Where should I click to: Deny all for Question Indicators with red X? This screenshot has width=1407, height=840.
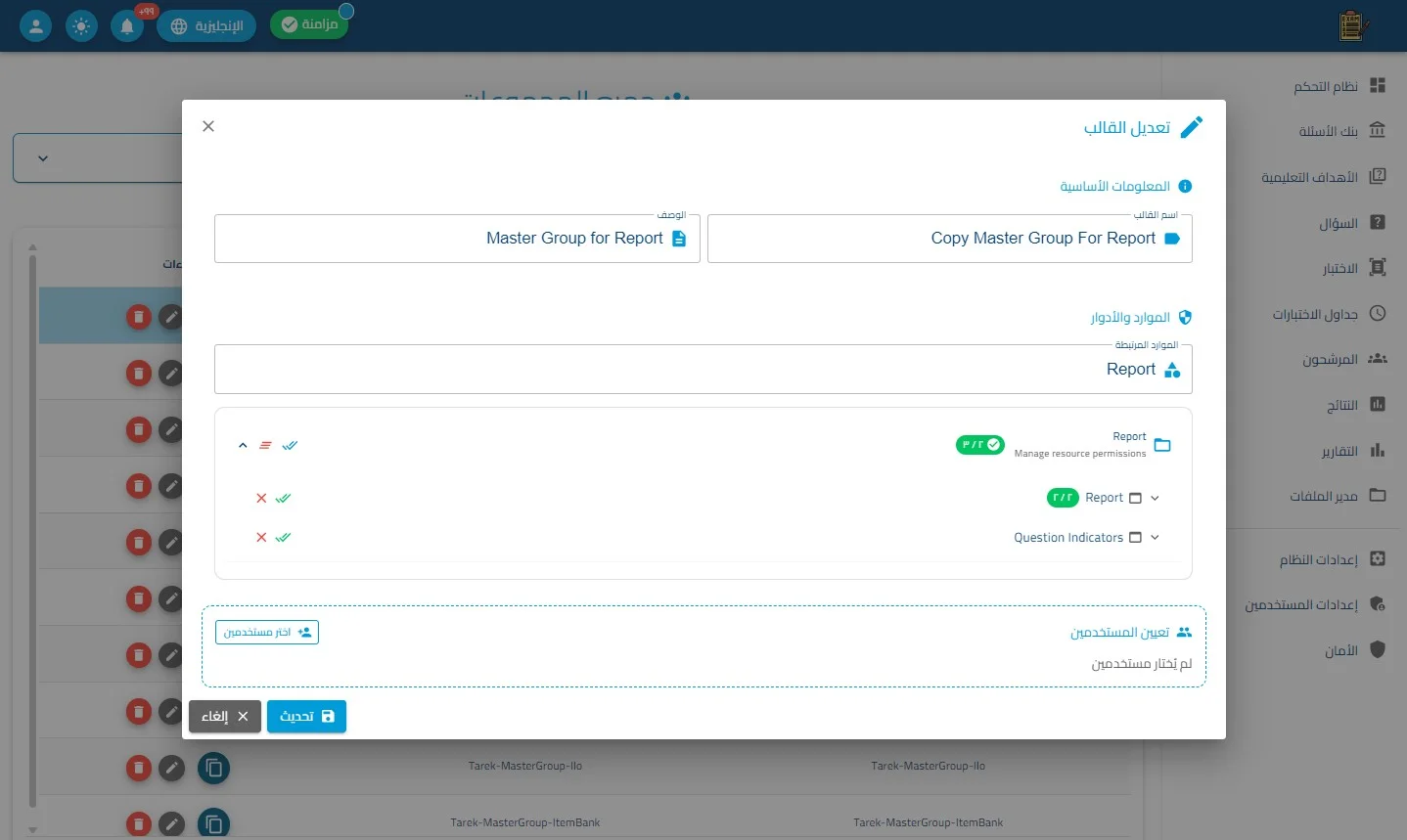[x=261, y=537]
